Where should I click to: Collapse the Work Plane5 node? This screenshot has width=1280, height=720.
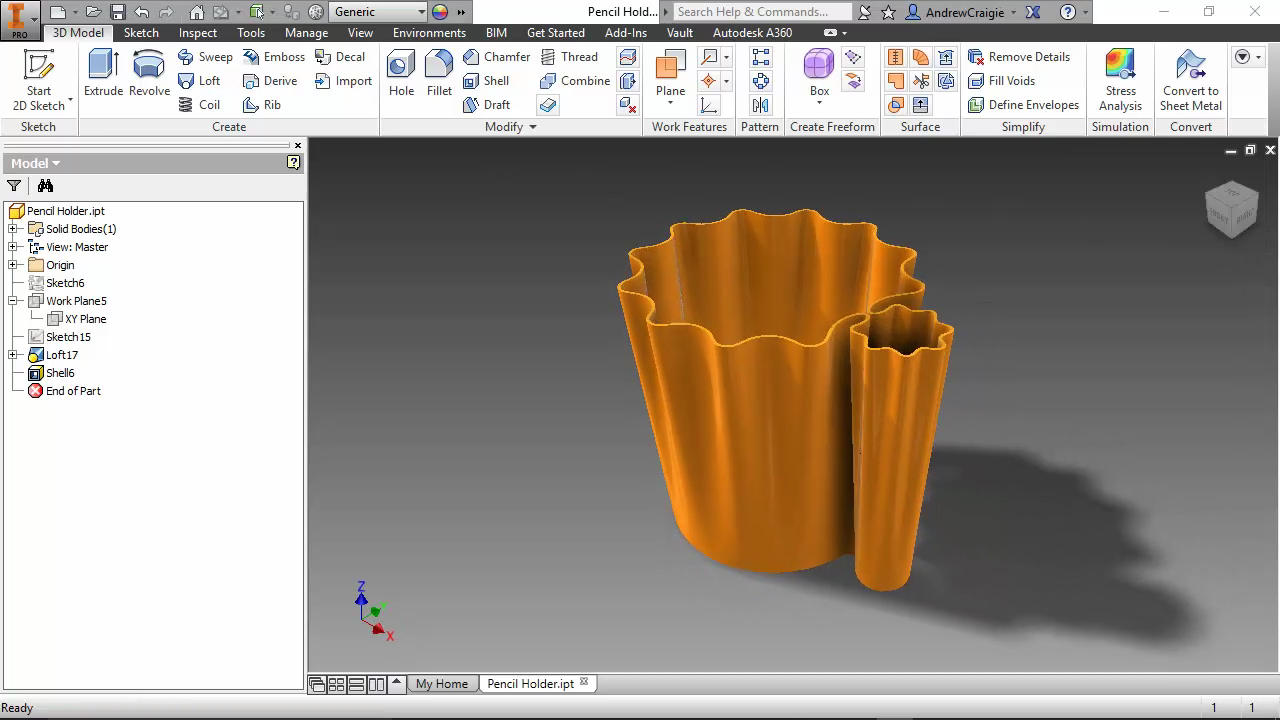coord(13,301)
